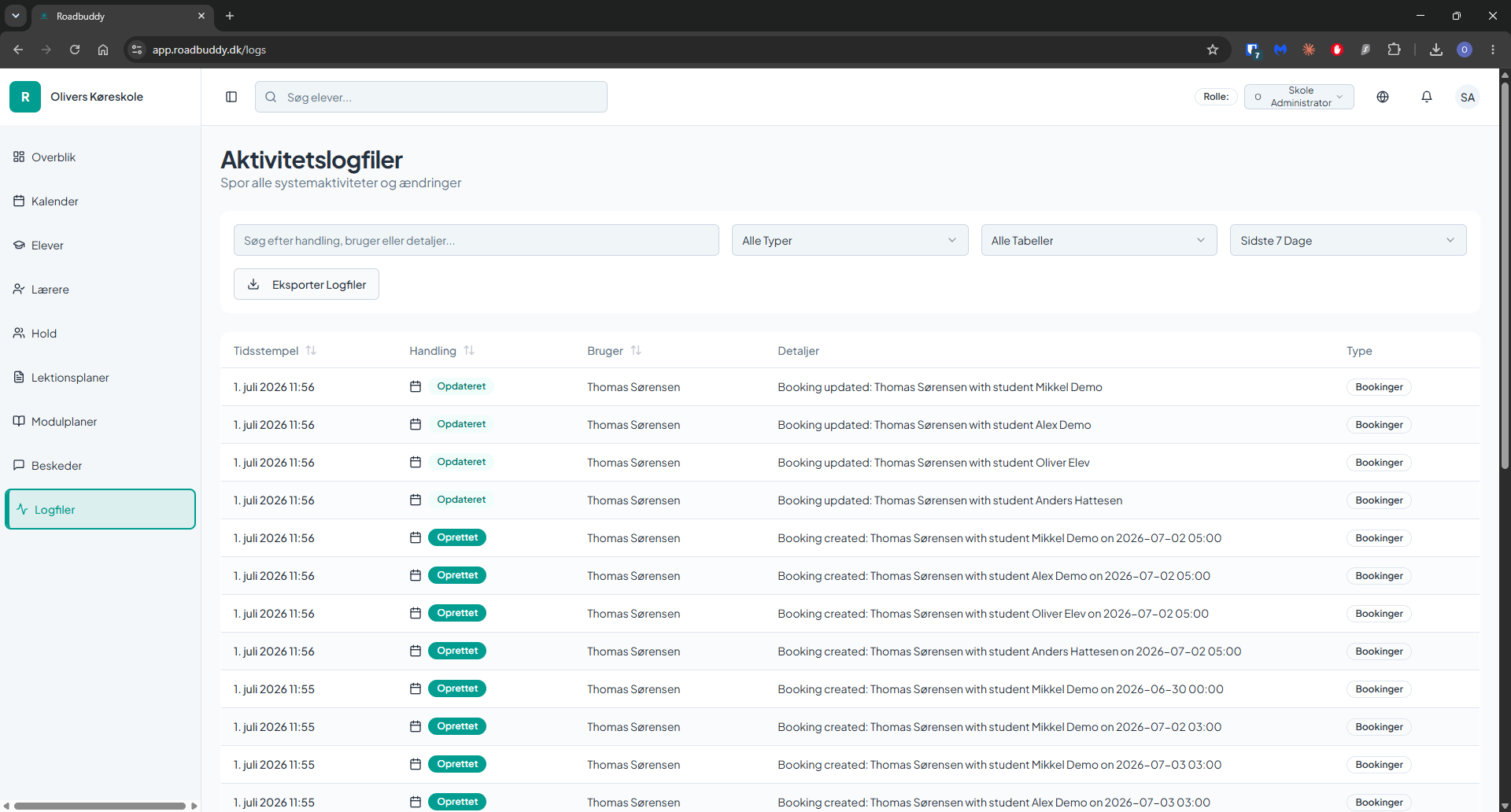Click Detaljer column header

tap(798, 350)
